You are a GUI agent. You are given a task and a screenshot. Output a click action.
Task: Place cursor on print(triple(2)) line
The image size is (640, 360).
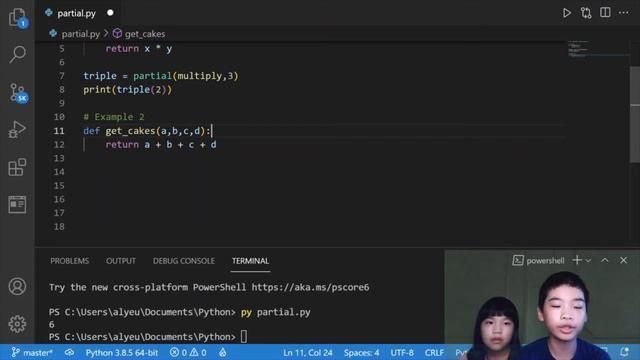tap(128, 89)
